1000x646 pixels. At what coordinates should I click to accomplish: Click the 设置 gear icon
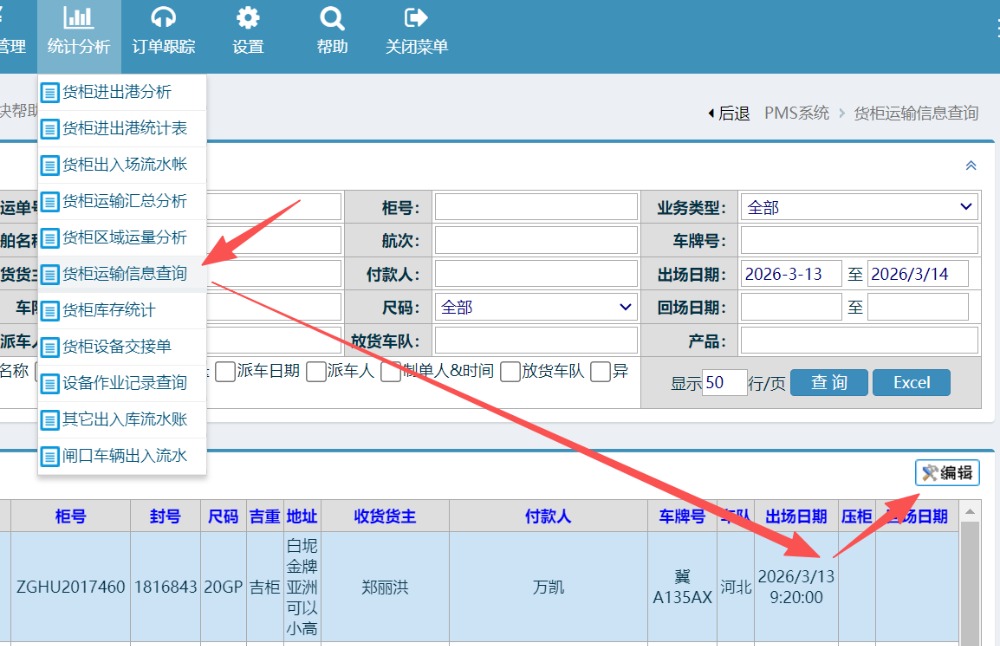247,18
